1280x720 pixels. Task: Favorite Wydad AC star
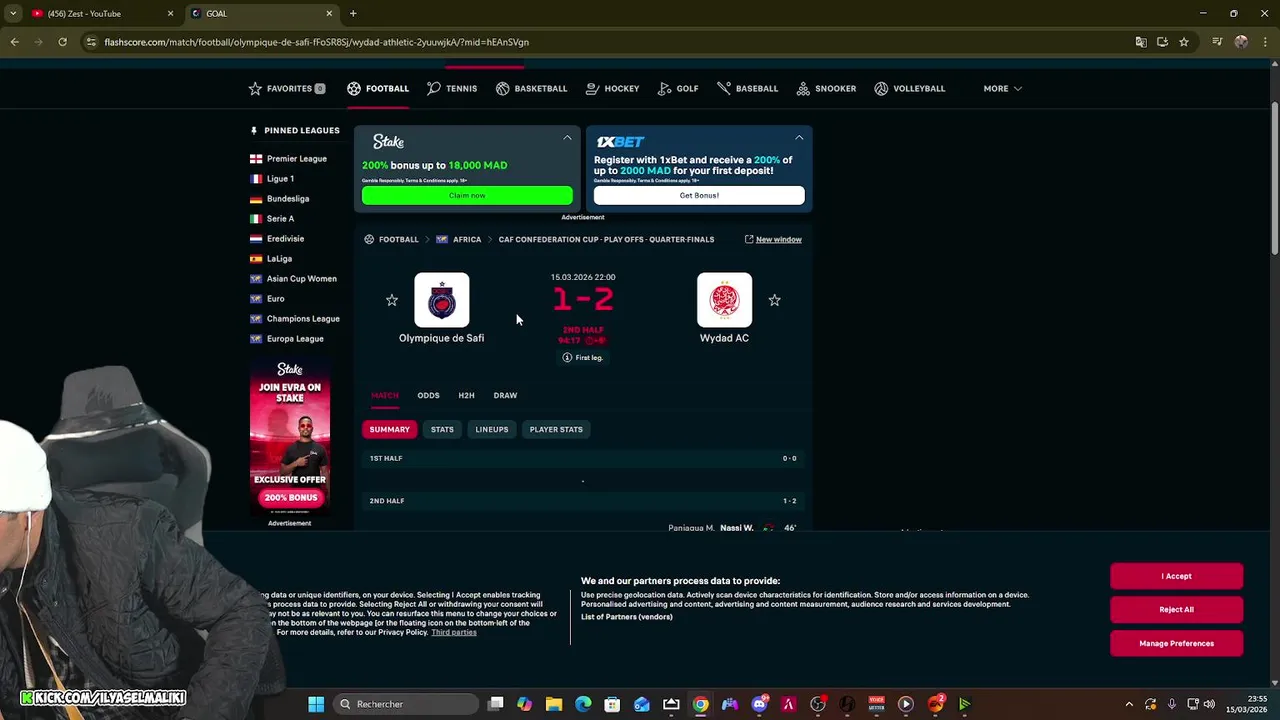(774, 300)
